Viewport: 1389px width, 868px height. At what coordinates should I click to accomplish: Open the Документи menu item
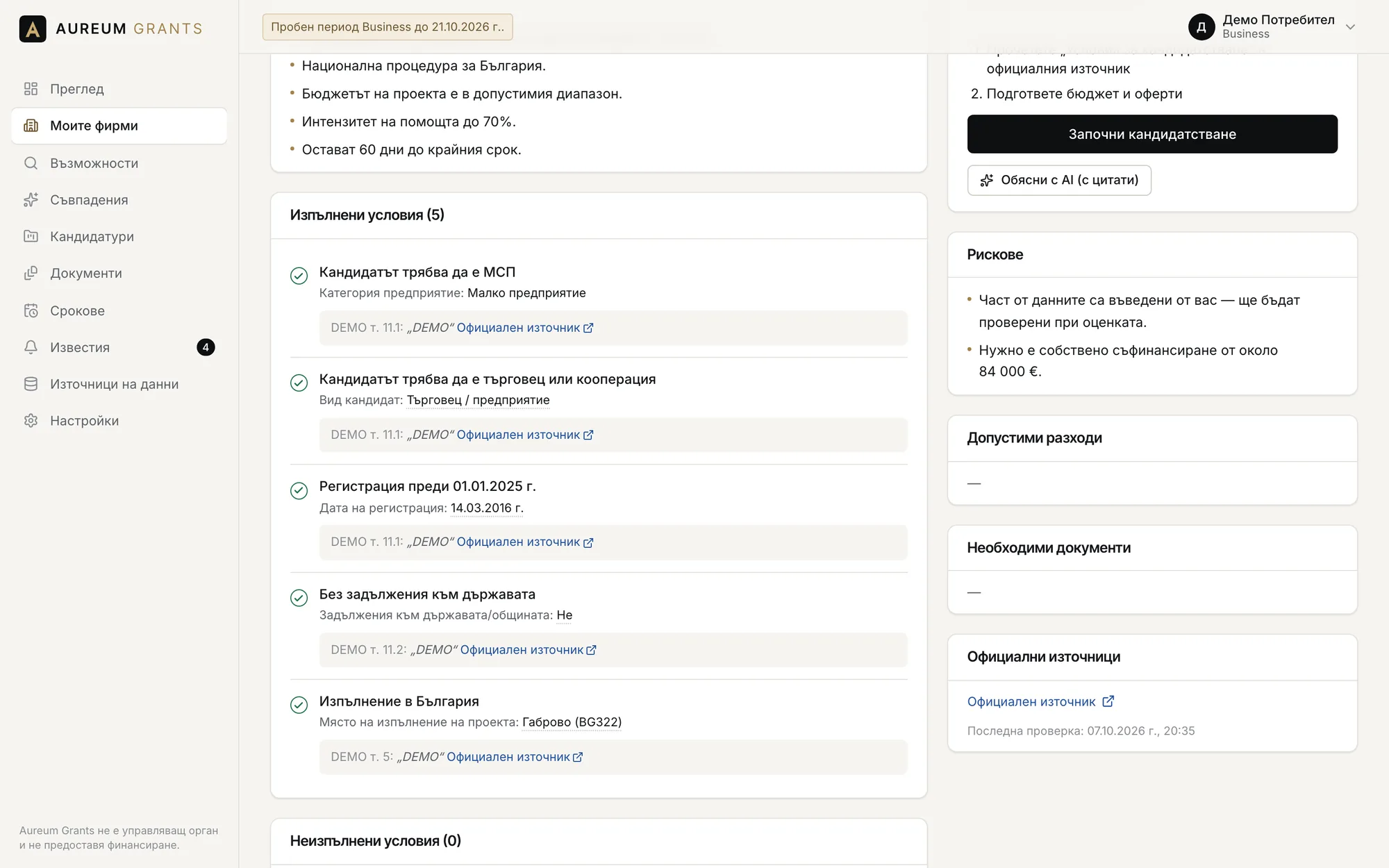(x=119, y=274)
